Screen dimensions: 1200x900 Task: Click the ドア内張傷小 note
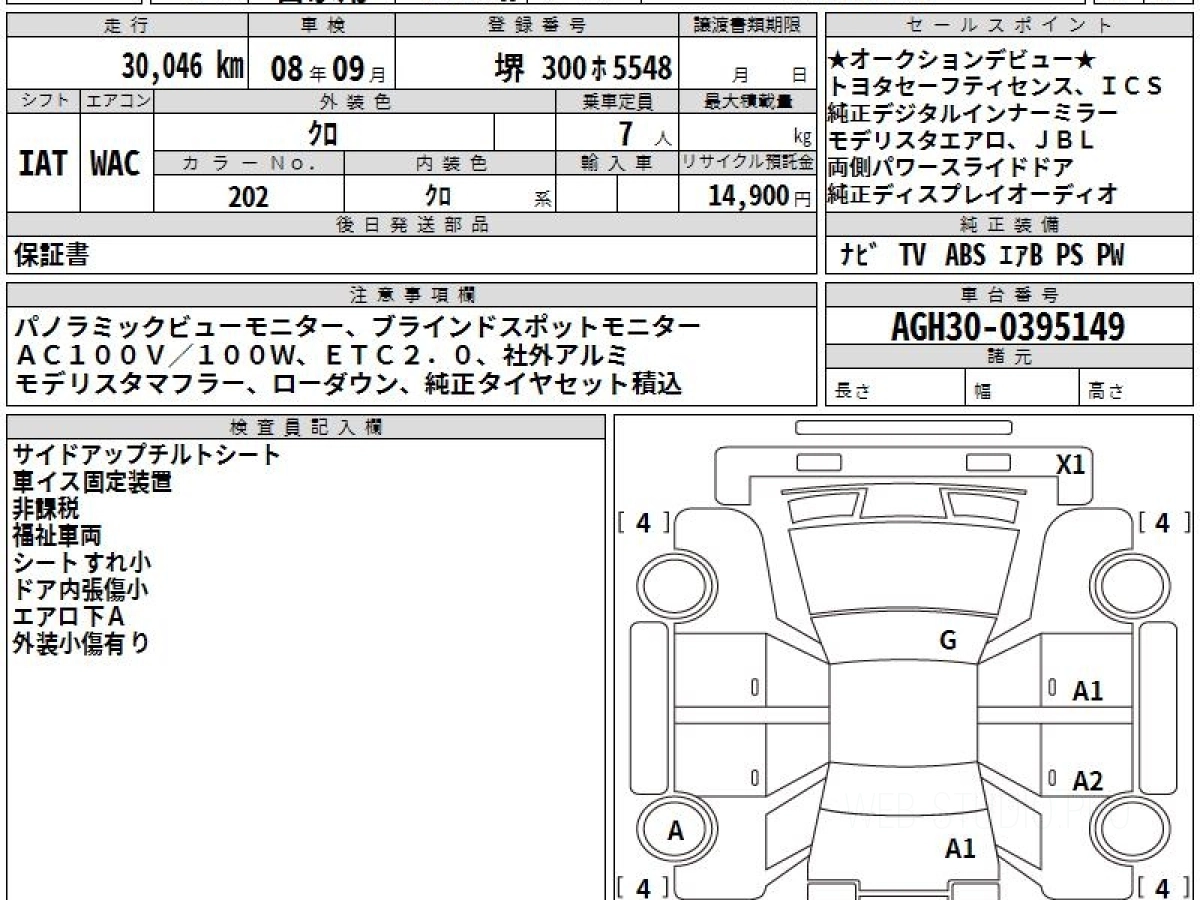point(81,590)
